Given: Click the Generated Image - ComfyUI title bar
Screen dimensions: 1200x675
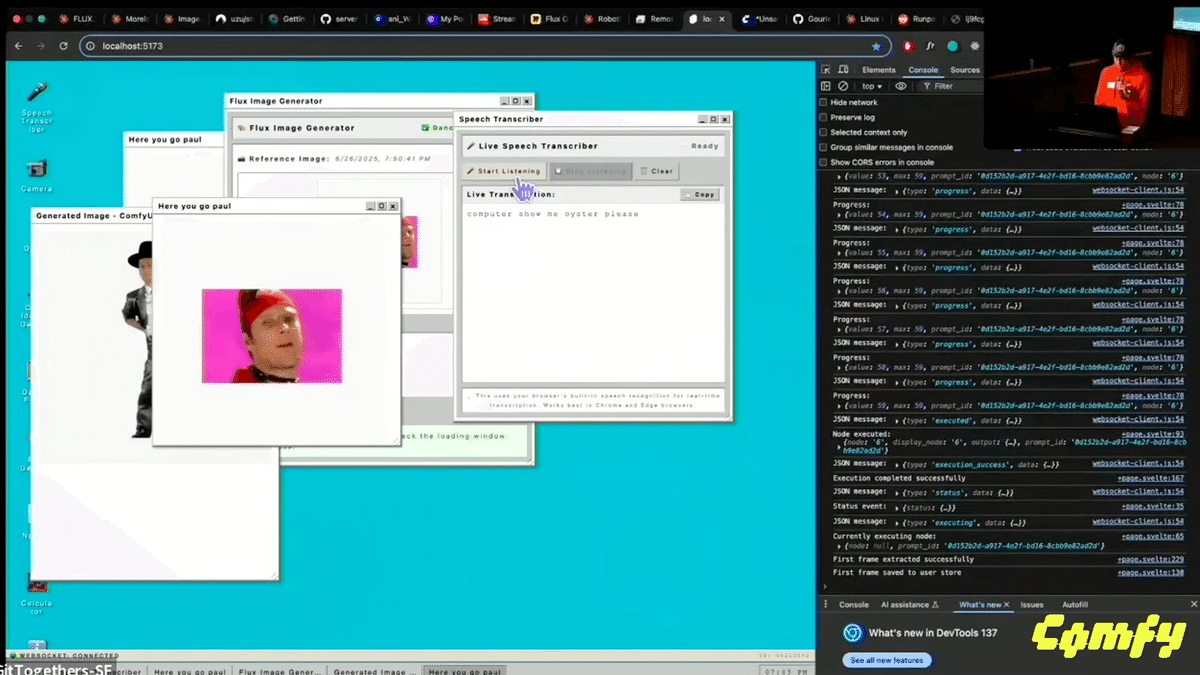Looking at the screenshot, I should coord(92,215).
